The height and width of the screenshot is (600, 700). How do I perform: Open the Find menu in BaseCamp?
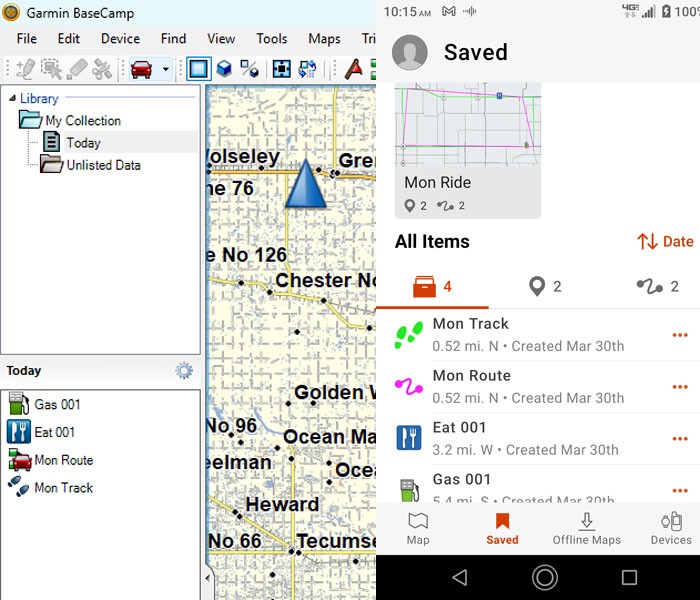[174, 39]
